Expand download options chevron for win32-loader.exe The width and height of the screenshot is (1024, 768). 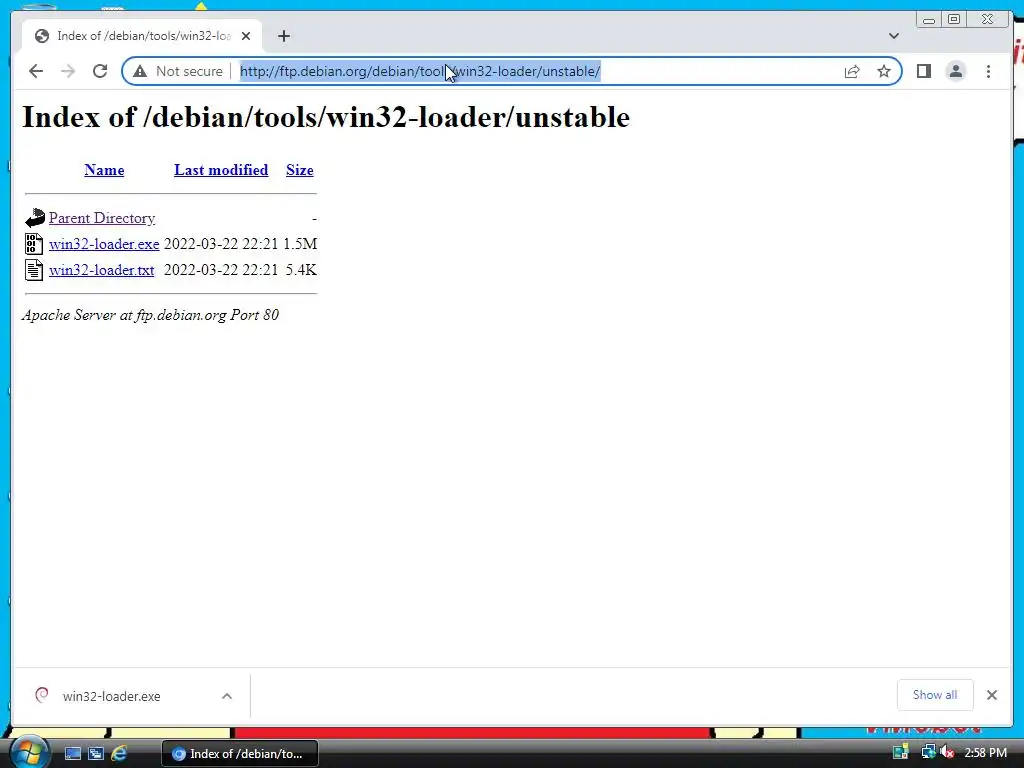point(227,696)
